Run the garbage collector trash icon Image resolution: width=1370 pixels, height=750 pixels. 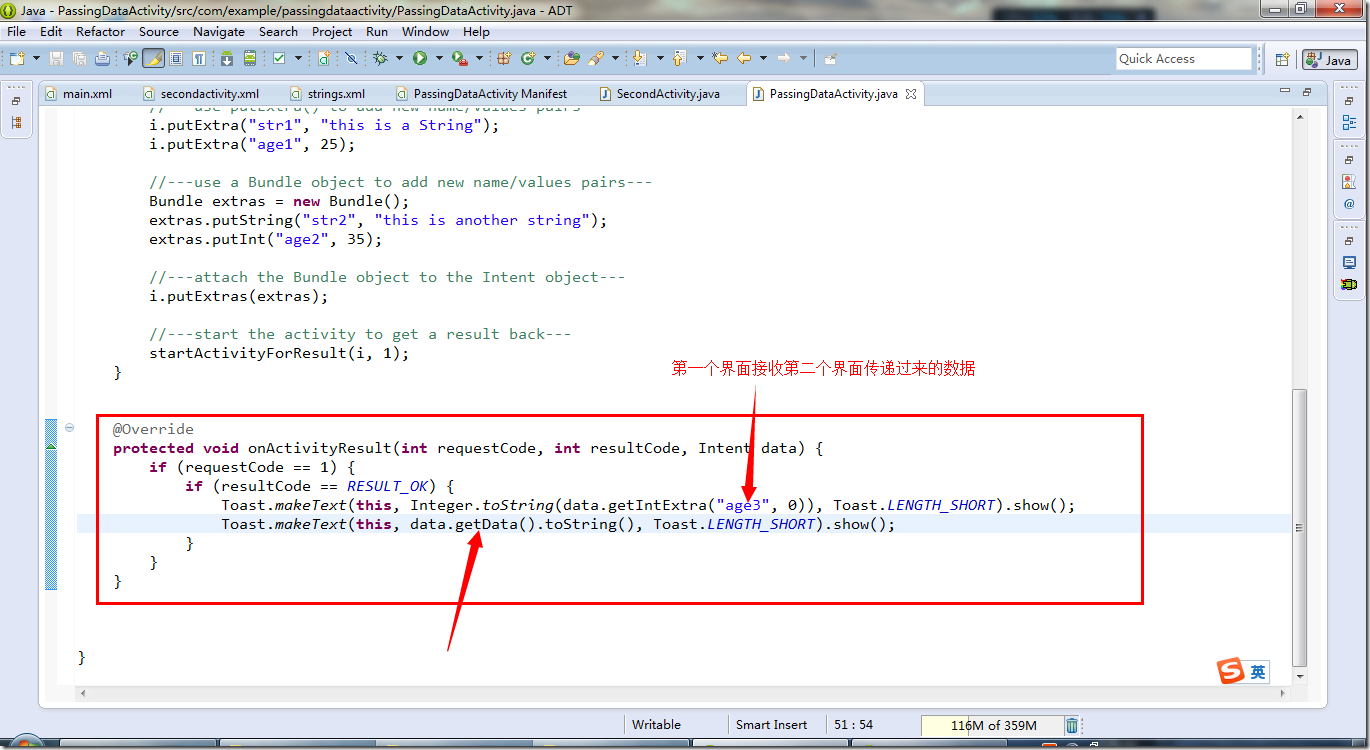point(1072,726)
